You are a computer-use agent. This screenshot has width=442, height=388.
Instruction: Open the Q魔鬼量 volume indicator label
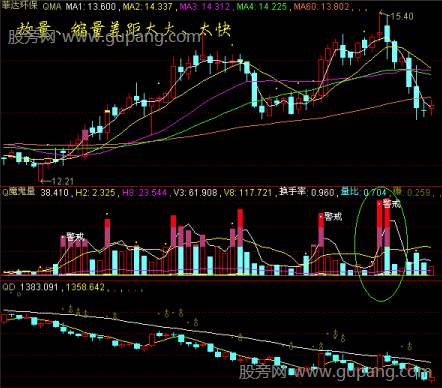pyautogui.click(x=19, y=192)
